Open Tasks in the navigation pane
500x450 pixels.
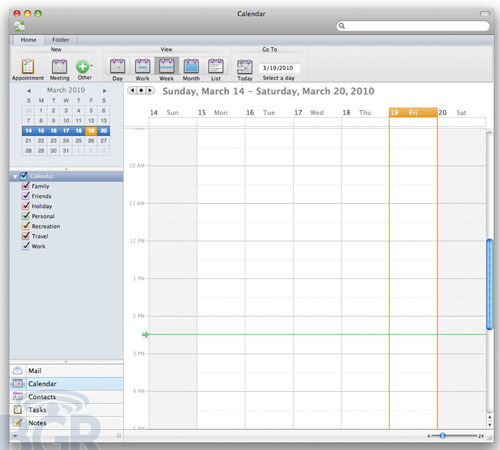click(x=67, y=410)
